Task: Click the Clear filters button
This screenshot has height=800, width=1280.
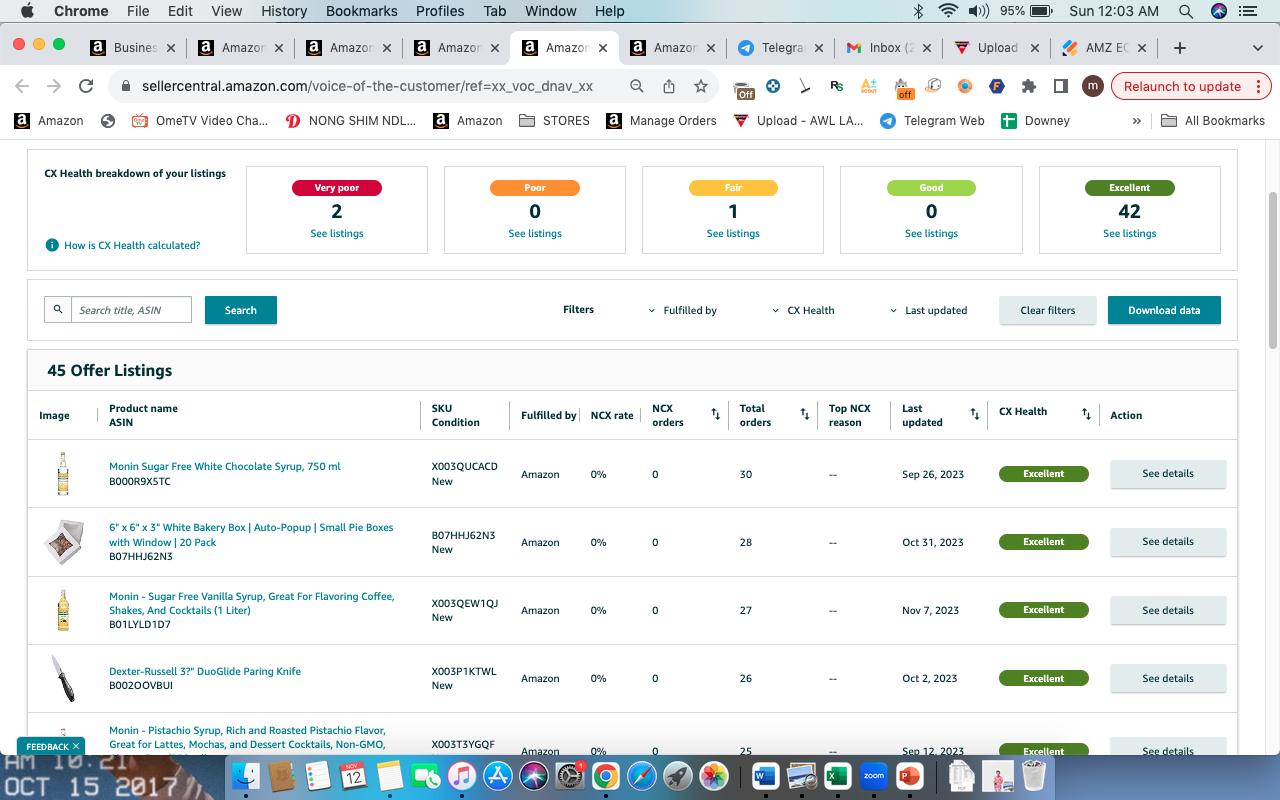Action: pos(1048,310)
